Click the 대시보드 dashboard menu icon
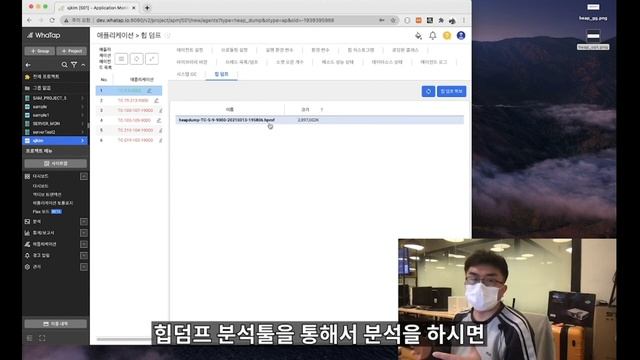Viewport: 640px width, 360px height. (27, 176)
